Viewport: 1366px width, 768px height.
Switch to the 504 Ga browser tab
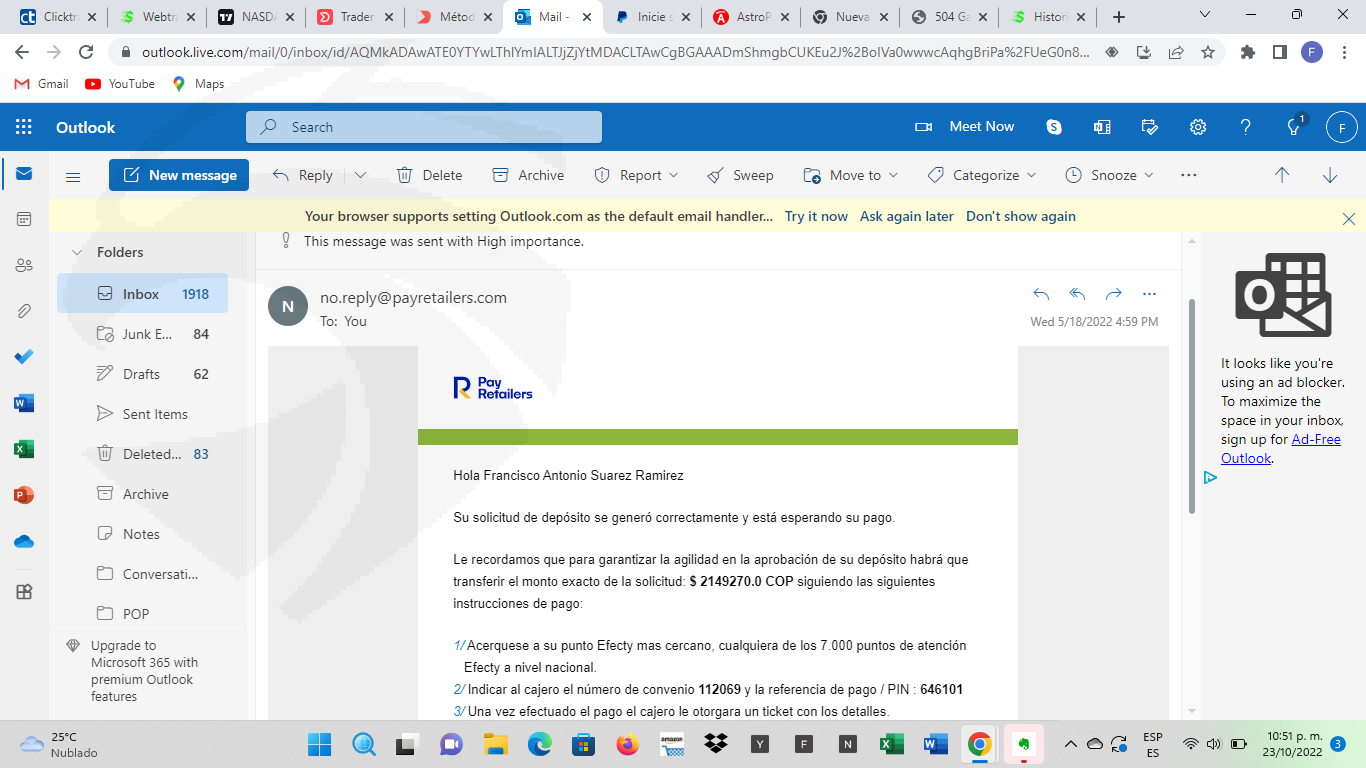coord(950,17)
